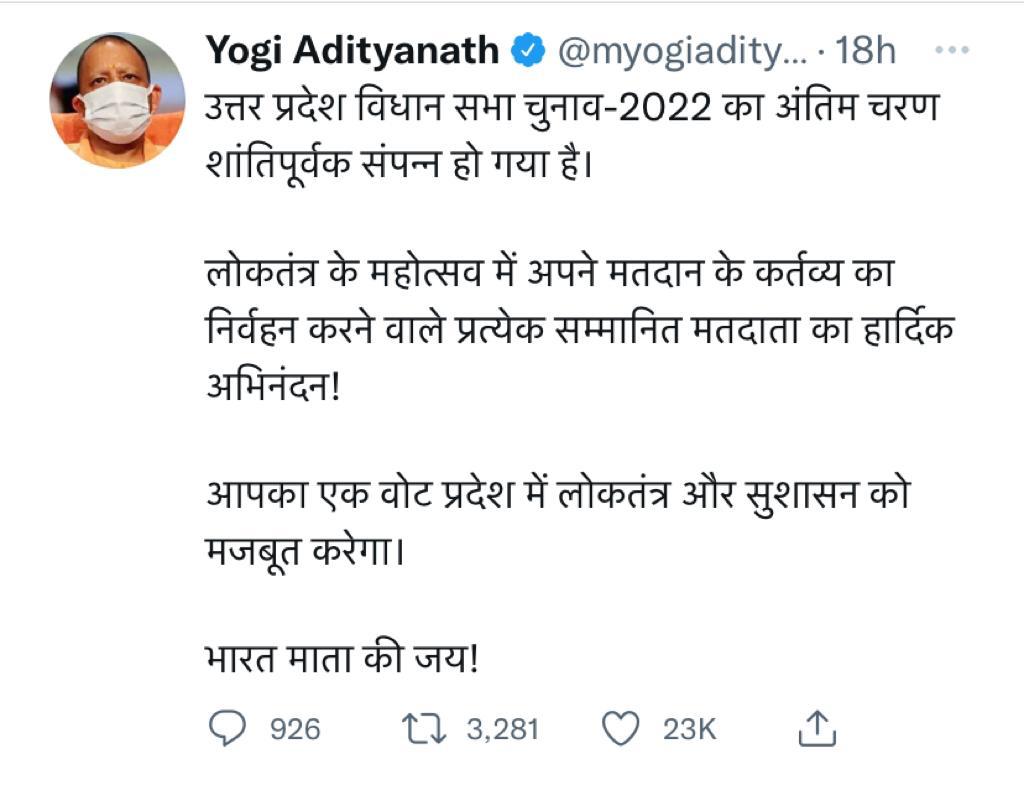Screen dimensions: 1024x785
Task: Click the word 'अभिनंदन!' in the tweet
Action: 273,386
